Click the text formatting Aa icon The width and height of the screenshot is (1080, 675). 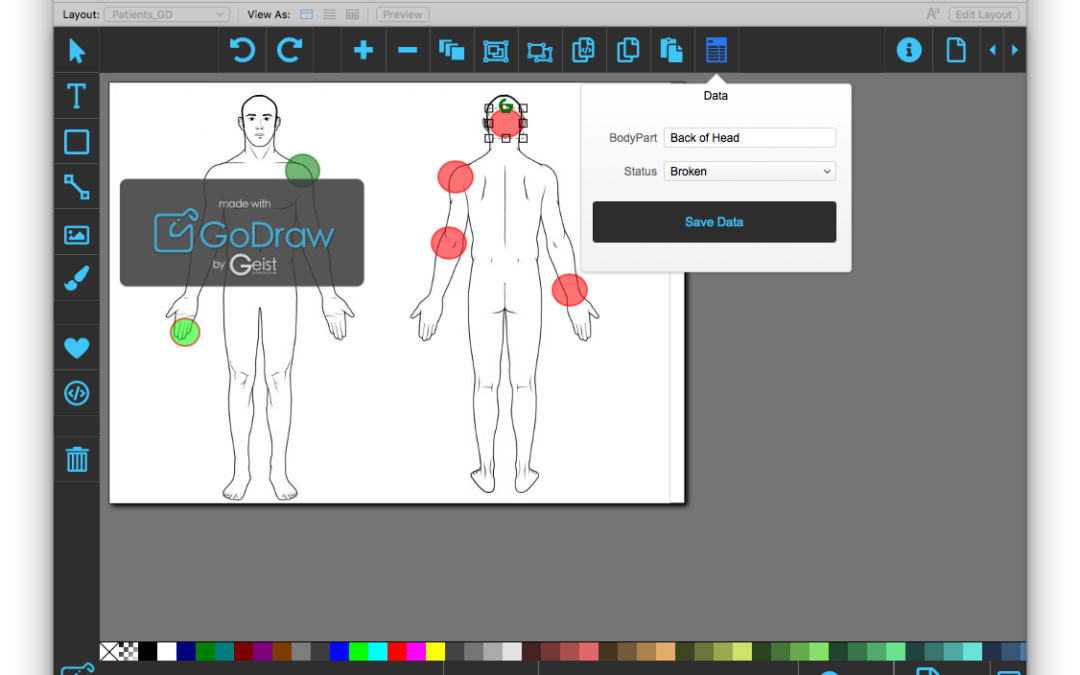coord(933,14)
